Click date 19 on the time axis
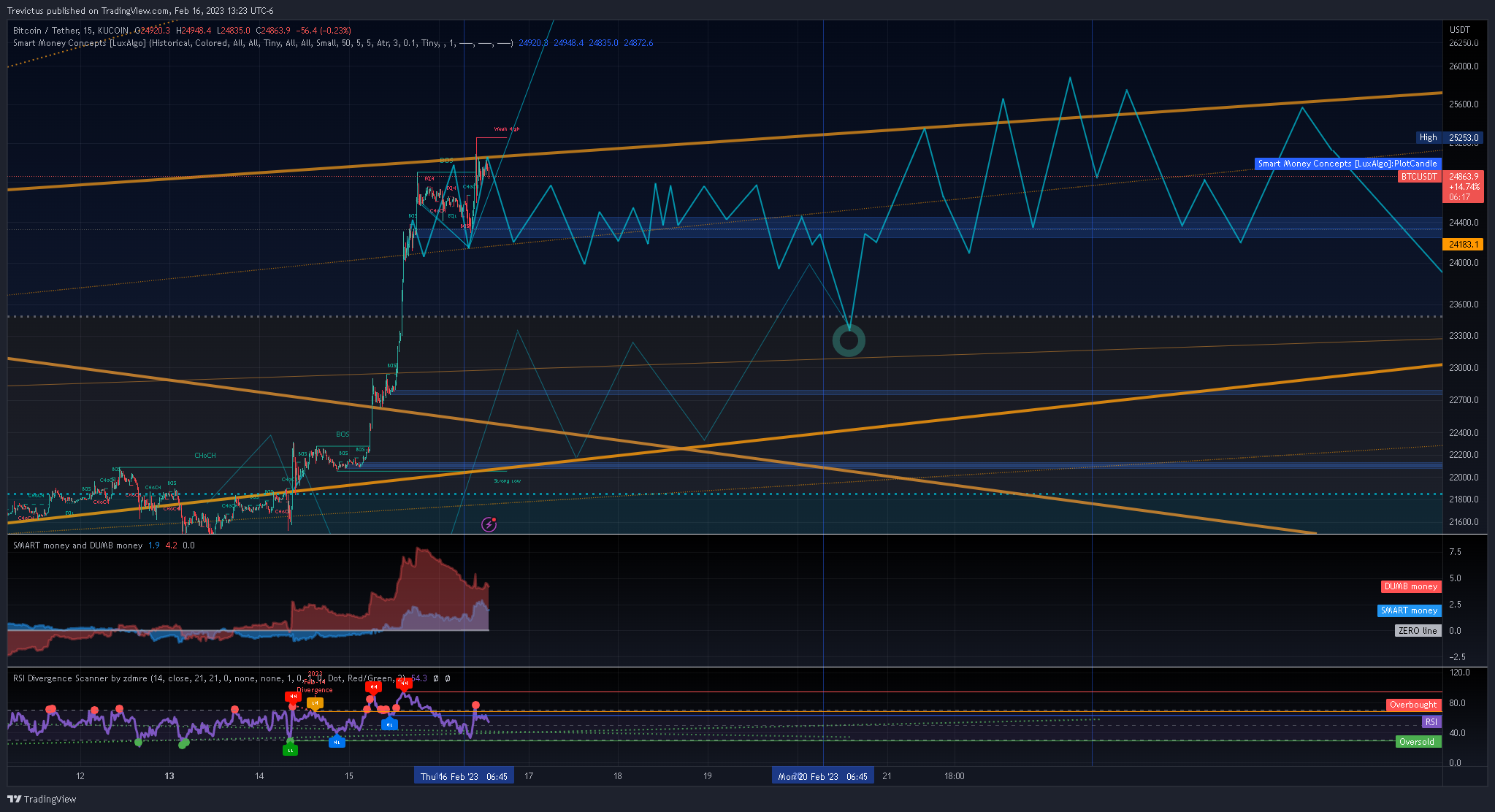The image size is (1495, 812). click(707, 776)
